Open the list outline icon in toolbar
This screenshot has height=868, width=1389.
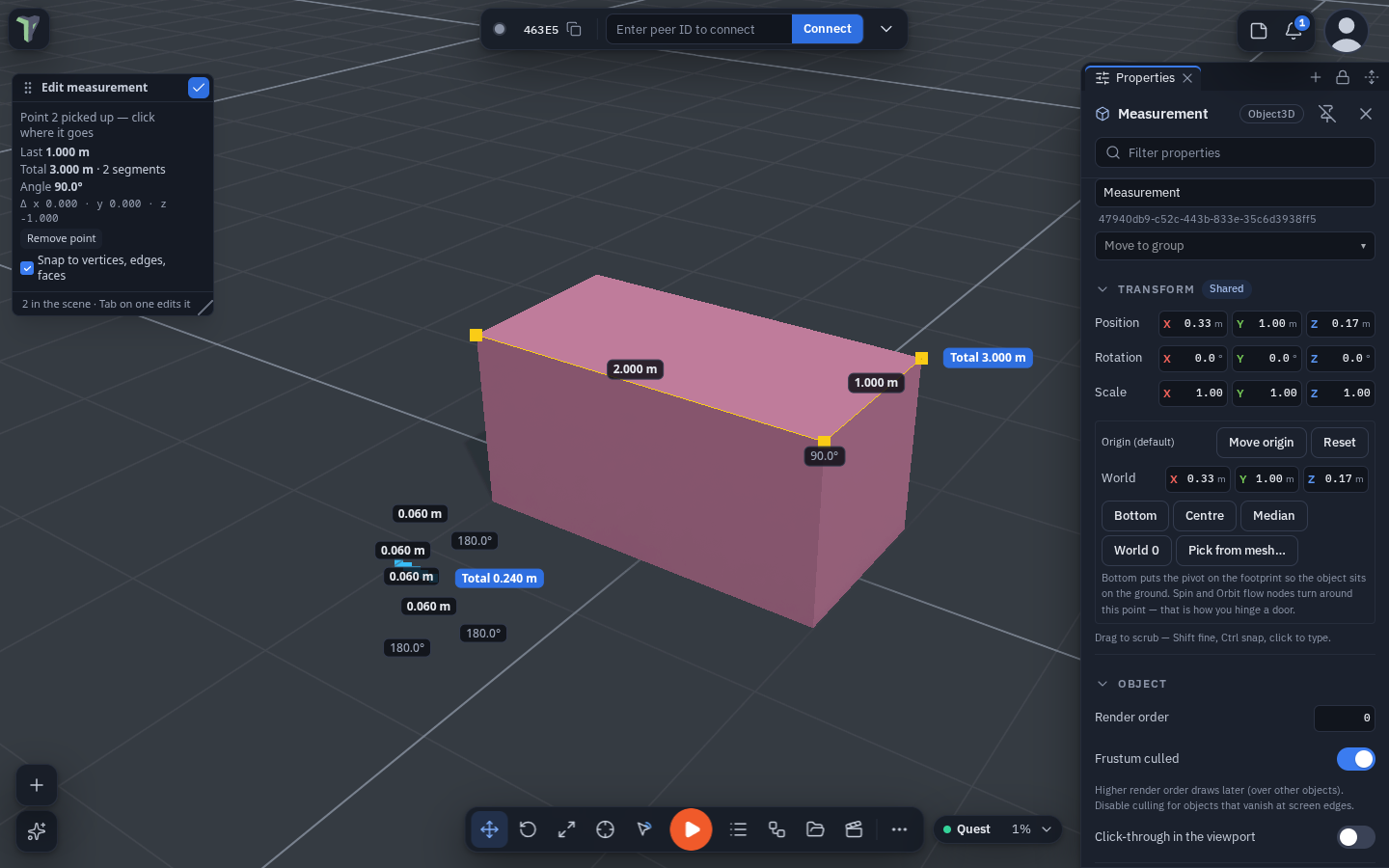click(738, 829)
